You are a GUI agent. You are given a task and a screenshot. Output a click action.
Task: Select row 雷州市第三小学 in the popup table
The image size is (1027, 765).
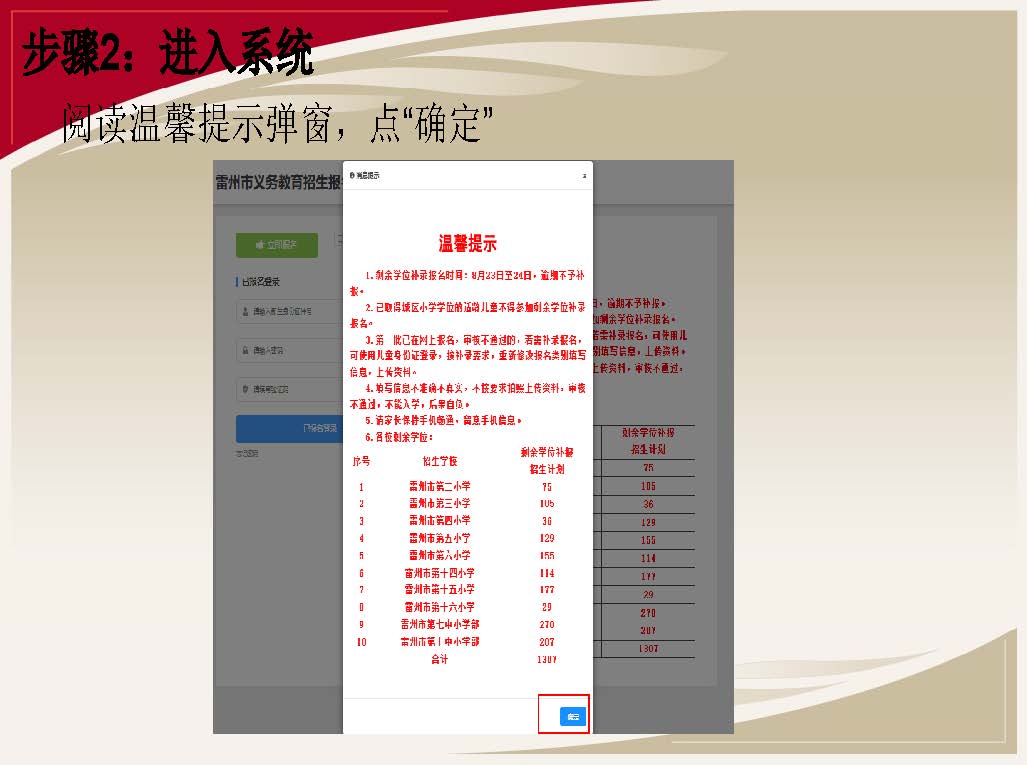[457, 504]
